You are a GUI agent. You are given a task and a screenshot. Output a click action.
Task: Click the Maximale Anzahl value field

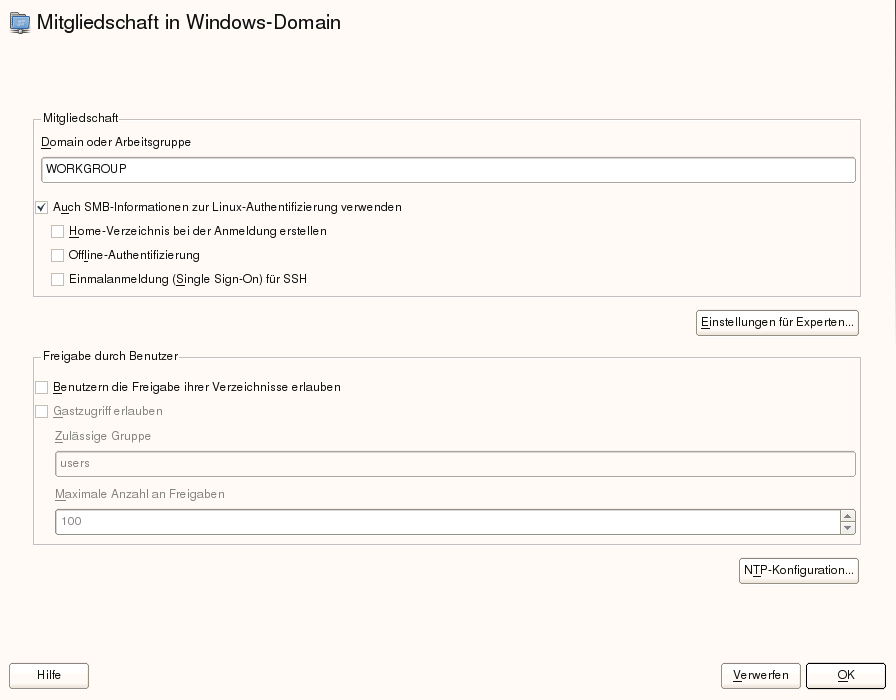point(447,522)
